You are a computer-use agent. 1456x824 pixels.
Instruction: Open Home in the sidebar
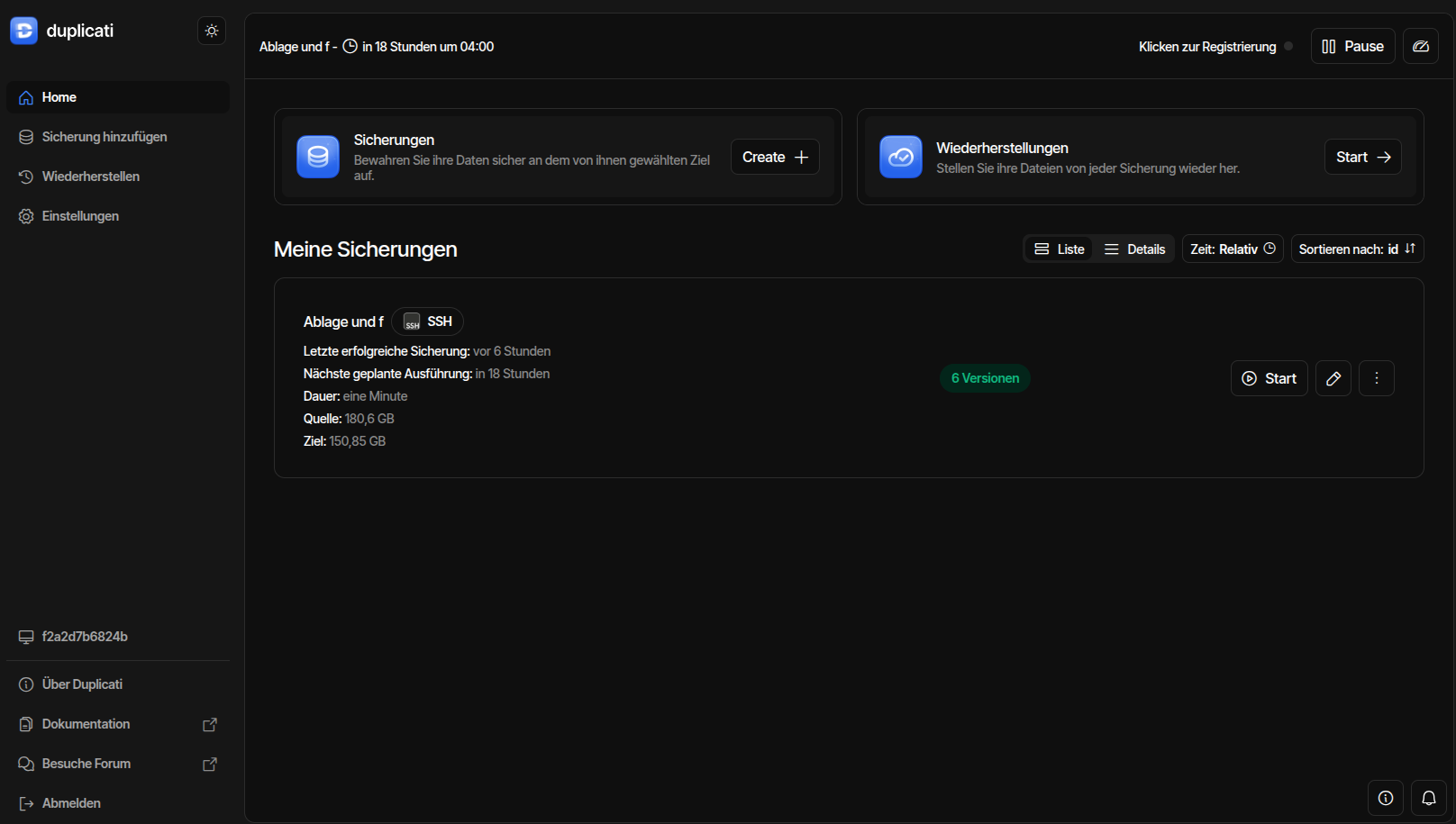click(x=118, y=97)
